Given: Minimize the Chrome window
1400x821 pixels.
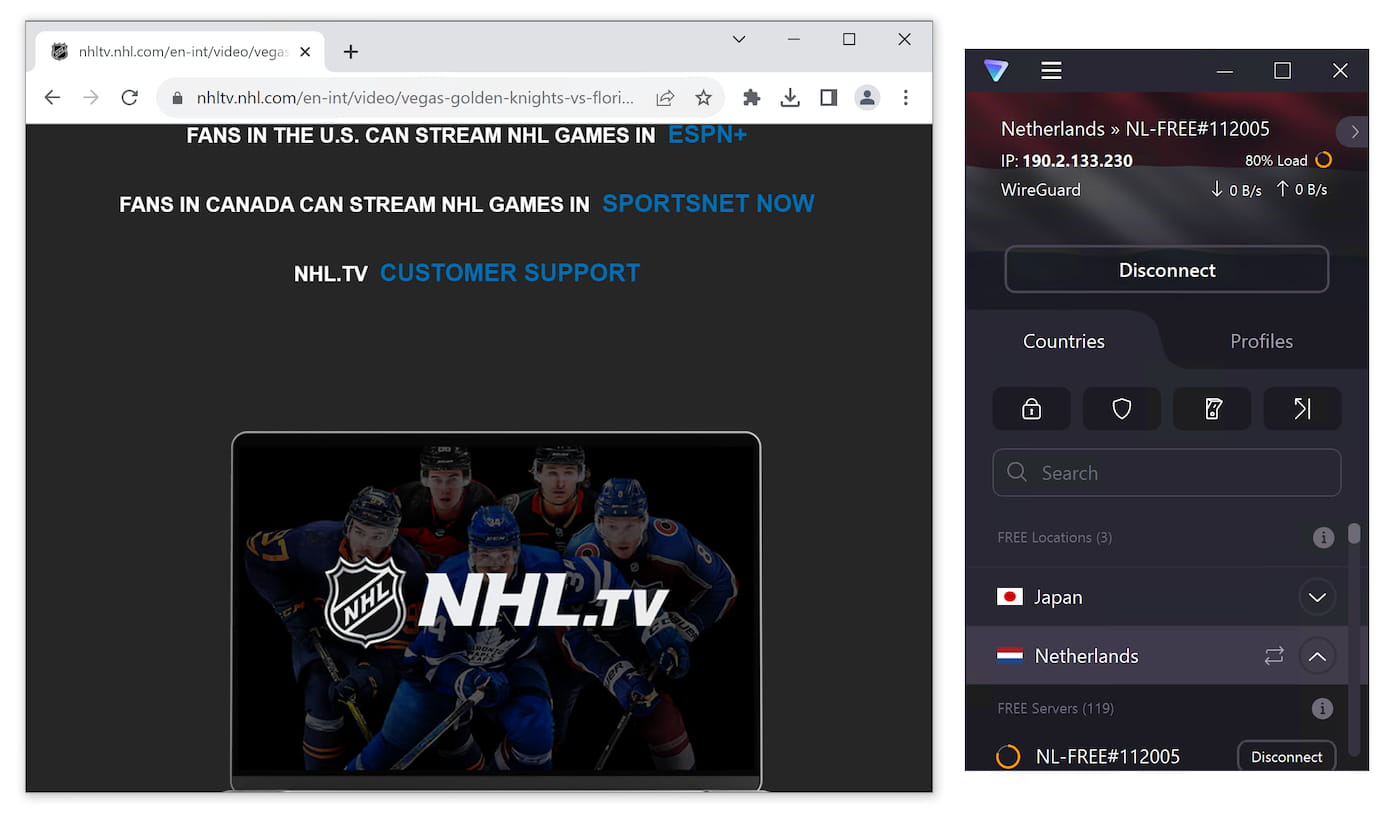Looking at the screenshot, I should pos(794,39).
